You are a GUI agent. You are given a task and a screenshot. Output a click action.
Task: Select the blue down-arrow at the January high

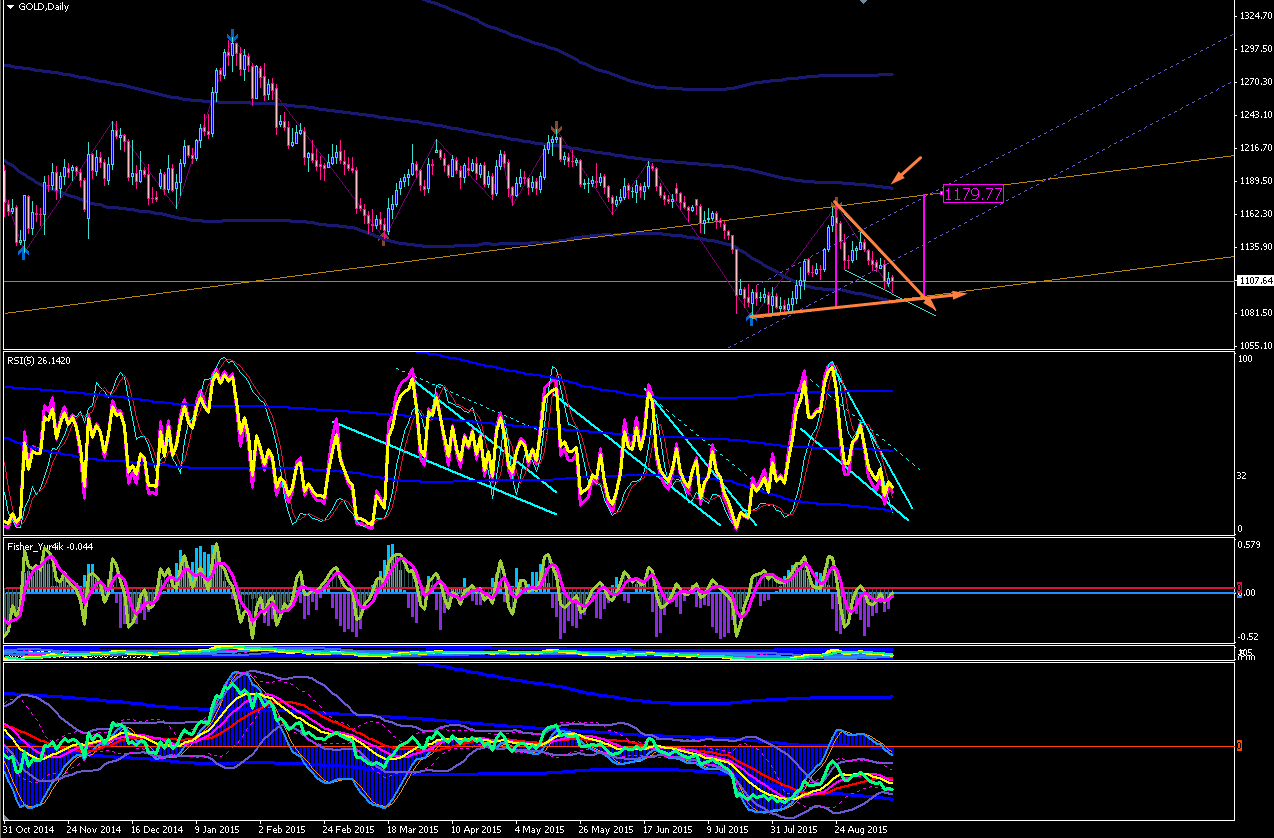[x=232, y=36]
